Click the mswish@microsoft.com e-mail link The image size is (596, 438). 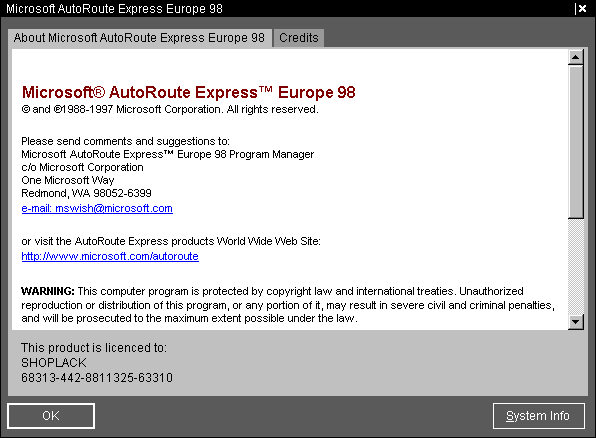97,208
